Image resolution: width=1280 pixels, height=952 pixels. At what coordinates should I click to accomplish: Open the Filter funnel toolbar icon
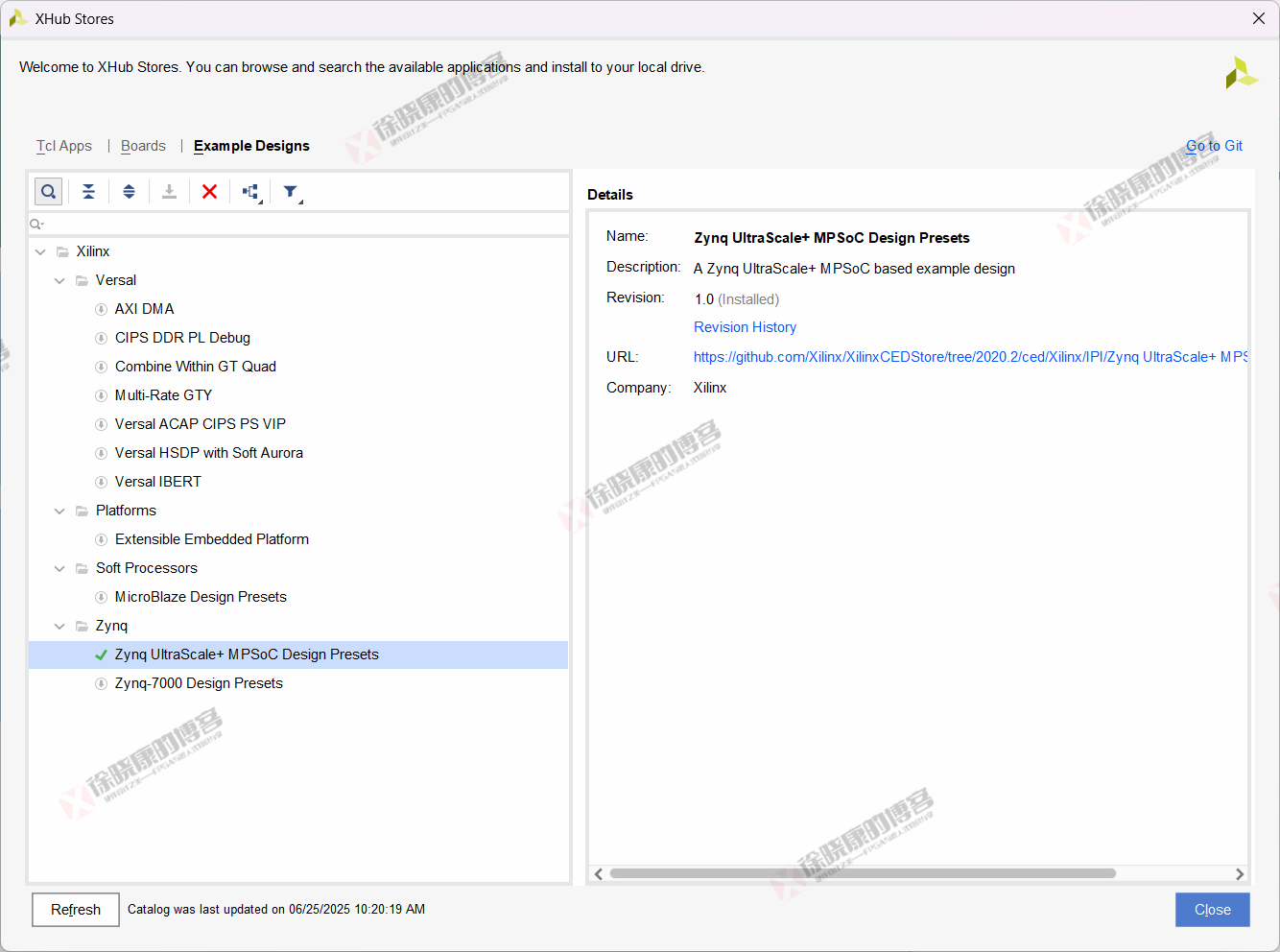(292, 192)
